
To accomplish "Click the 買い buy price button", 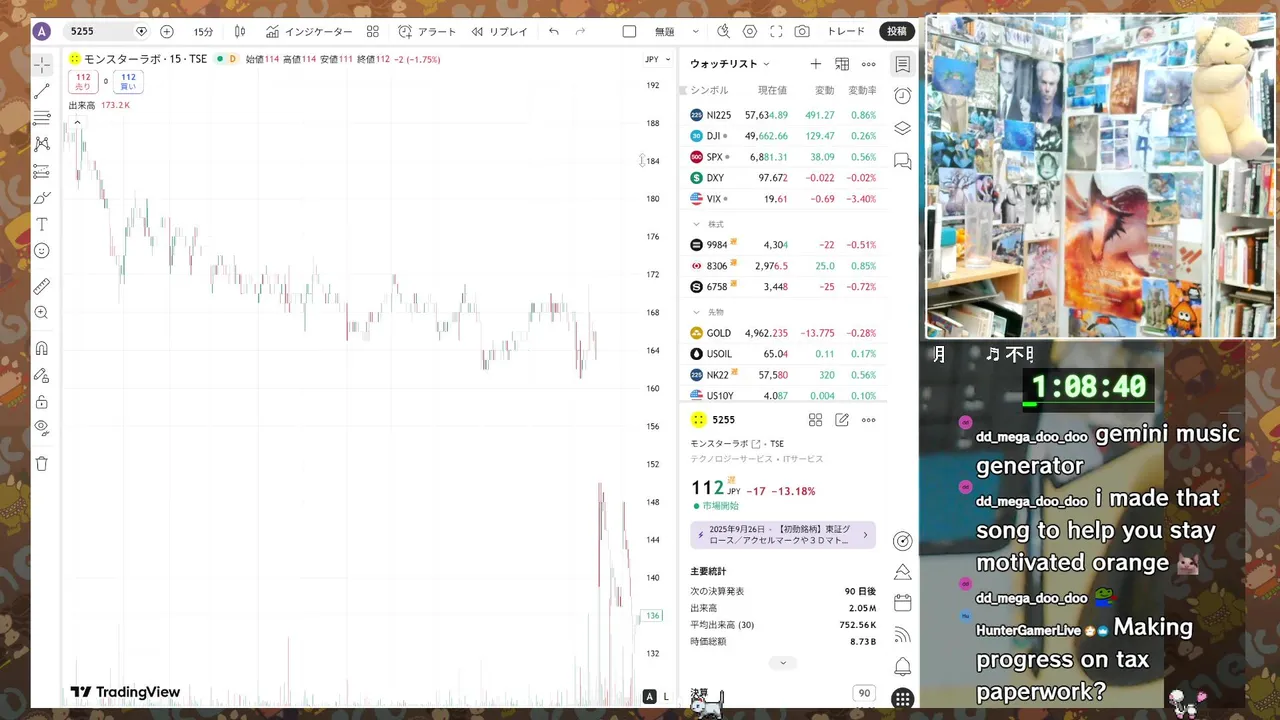I will click(x=128, y=82).
